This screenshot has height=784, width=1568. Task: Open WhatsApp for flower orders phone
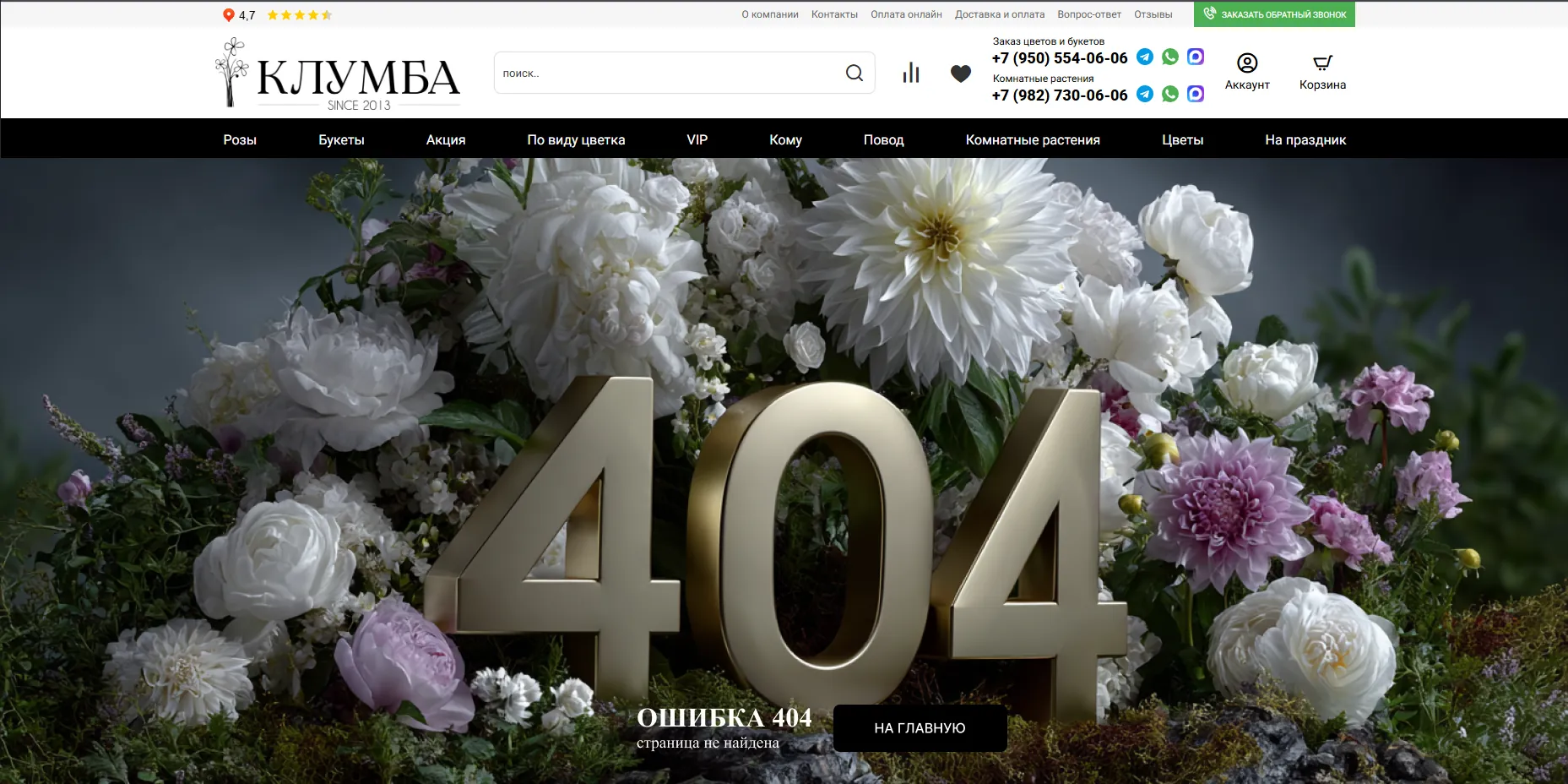1170,57
